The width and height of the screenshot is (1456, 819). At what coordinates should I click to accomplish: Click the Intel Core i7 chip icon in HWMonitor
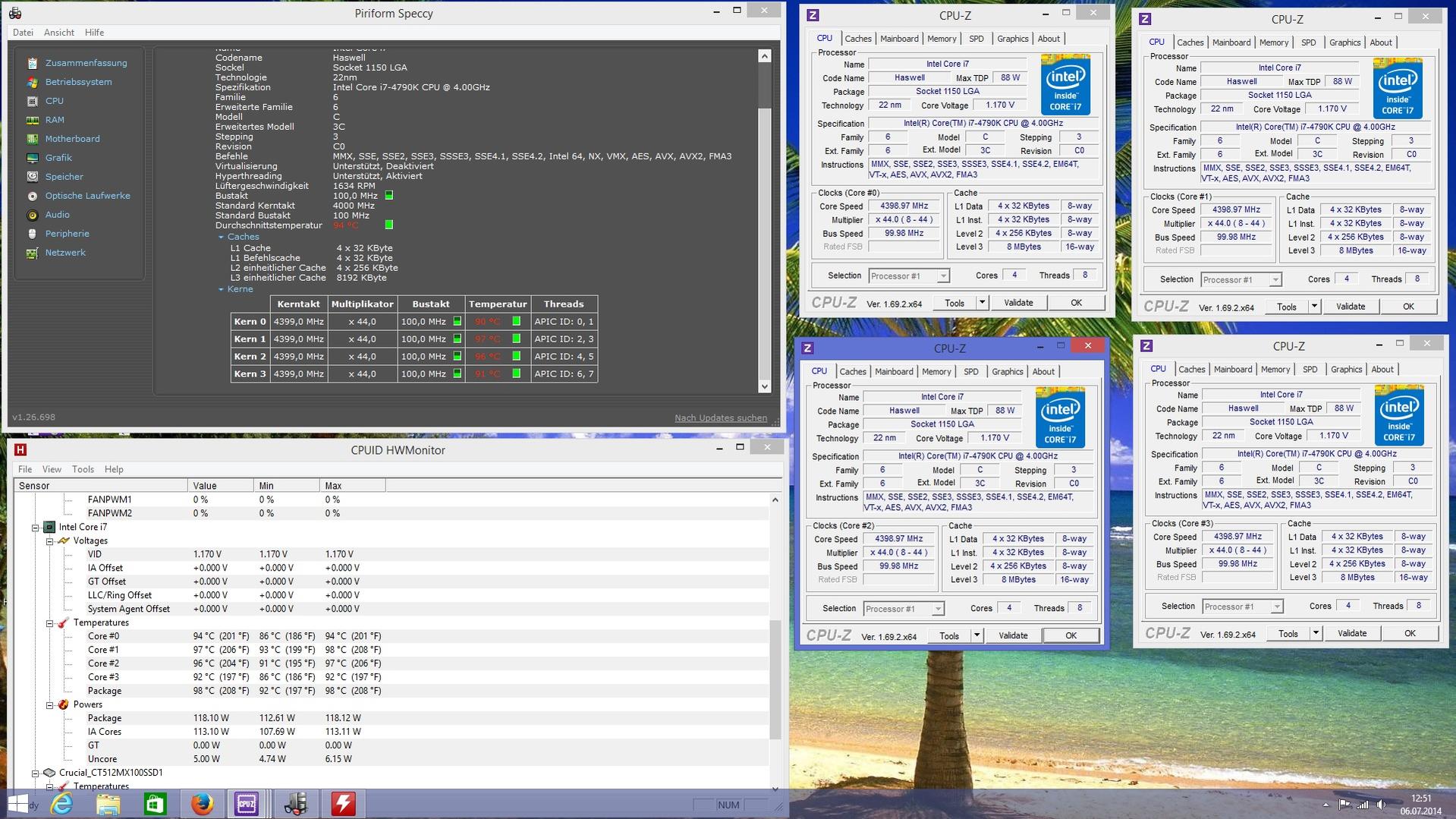[49, 527]
